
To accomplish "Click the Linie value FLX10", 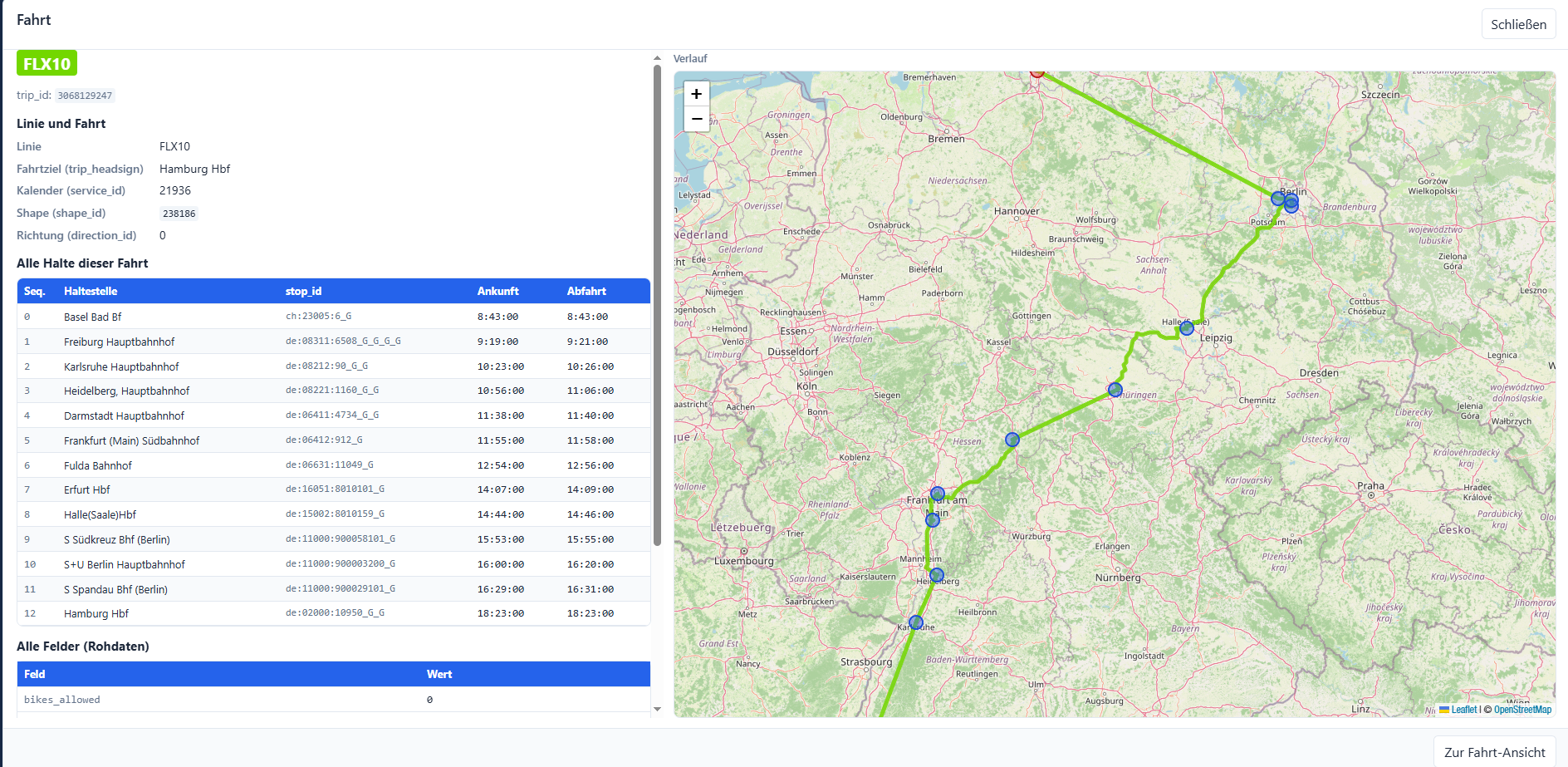I will [x=174, y=146].
